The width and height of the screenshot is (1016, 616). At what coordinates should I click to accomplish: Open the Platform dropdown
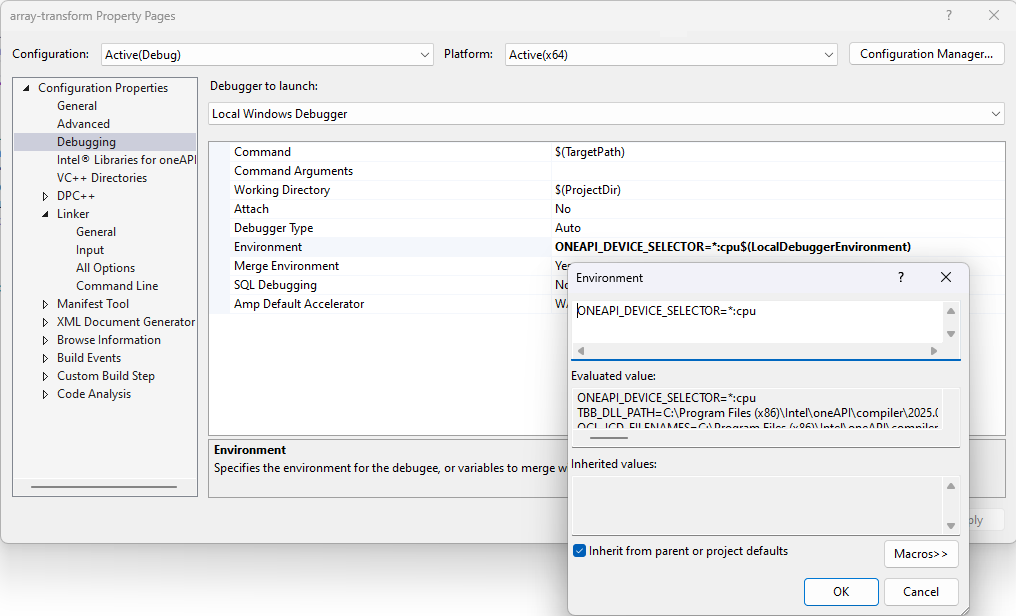click(x=828, y=54)
